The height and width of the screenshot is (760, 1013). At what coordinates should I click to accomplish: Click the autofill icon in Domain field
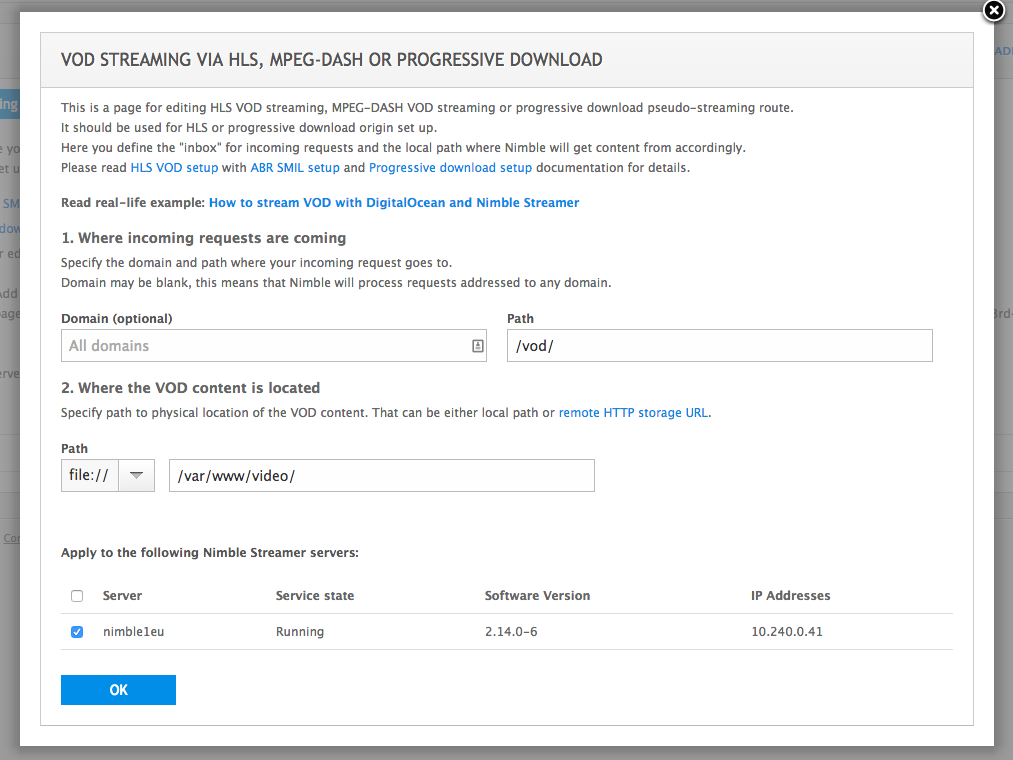pos(477,346)
